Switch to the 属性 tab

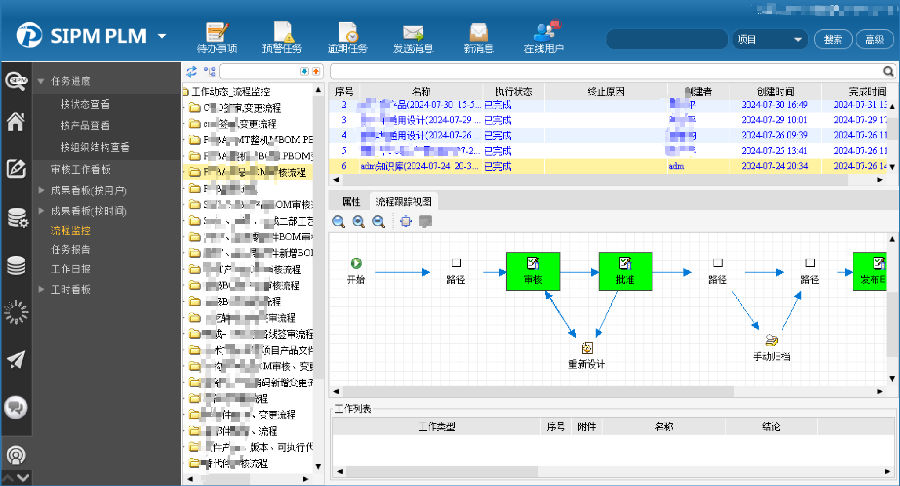click(x=351, y=201)
